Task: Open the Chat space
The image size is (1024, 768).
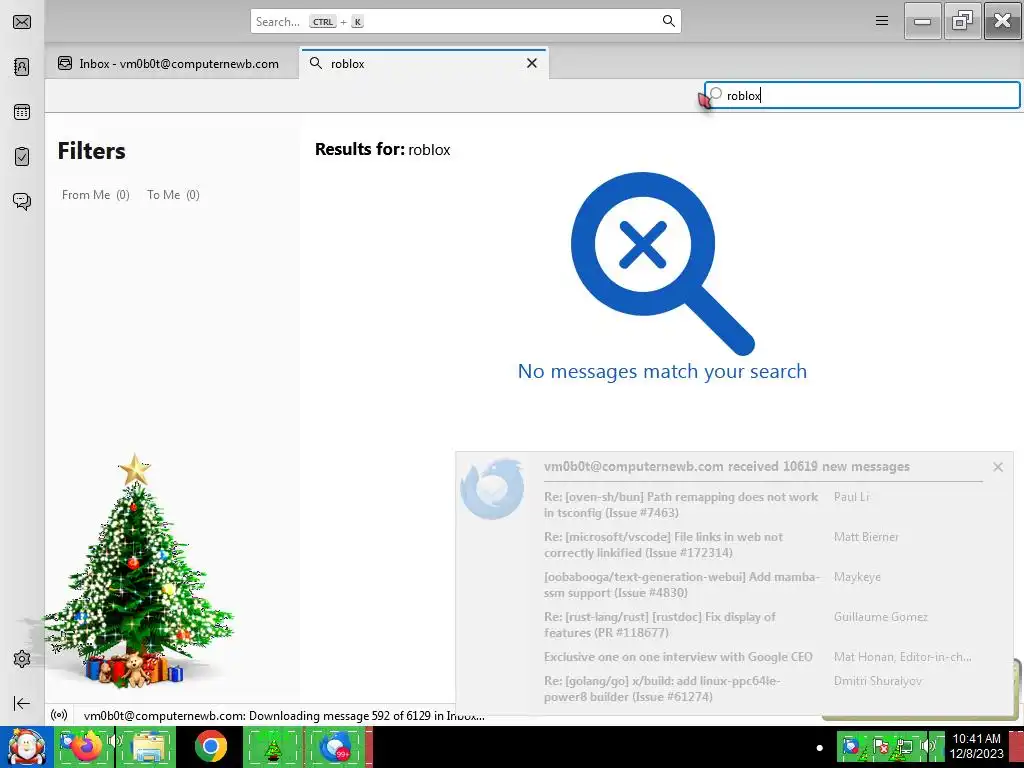Action: click(x=22, y=201)
